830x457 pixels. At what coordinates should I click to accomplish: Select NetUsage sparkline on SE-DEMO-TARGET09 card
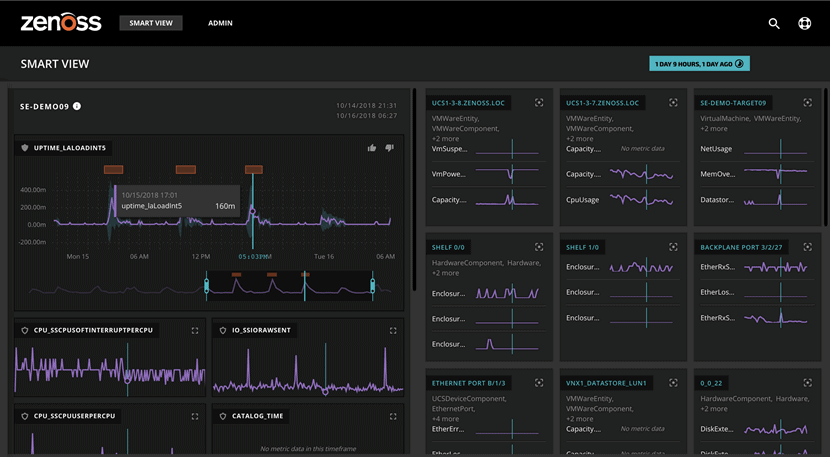(x=775, y=149)
